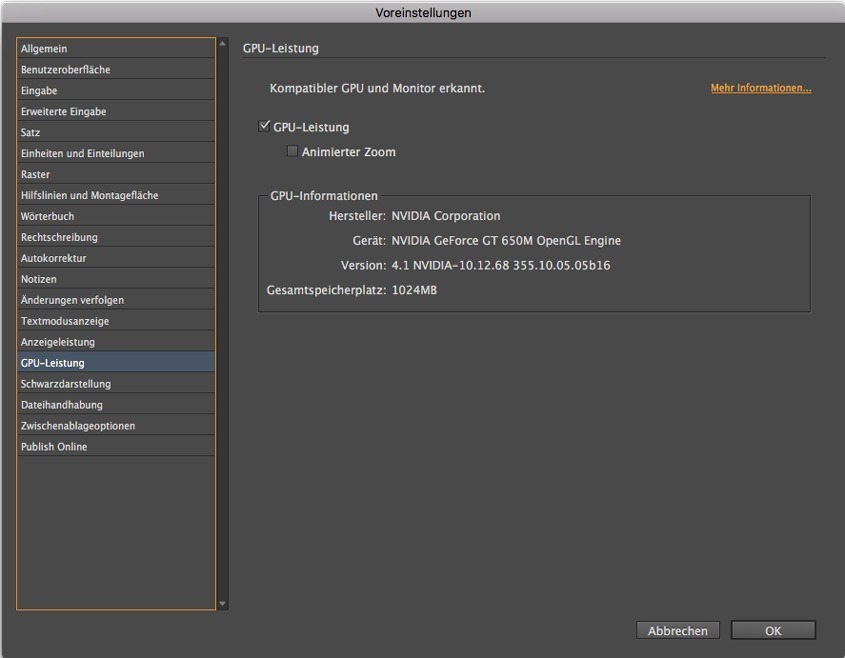Open Einheiten und Einteilungen settings
The height and width of the screenshot is (658, 845).
click(116, 154)
